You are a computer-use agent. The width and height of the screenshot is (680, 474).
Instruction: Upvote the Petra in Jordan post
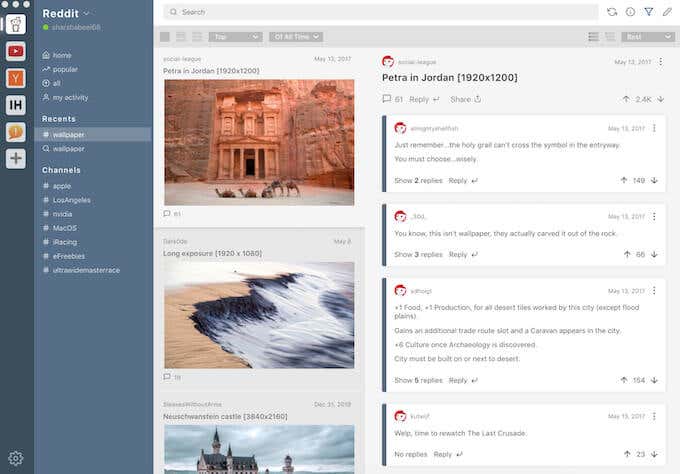point(626,99)
